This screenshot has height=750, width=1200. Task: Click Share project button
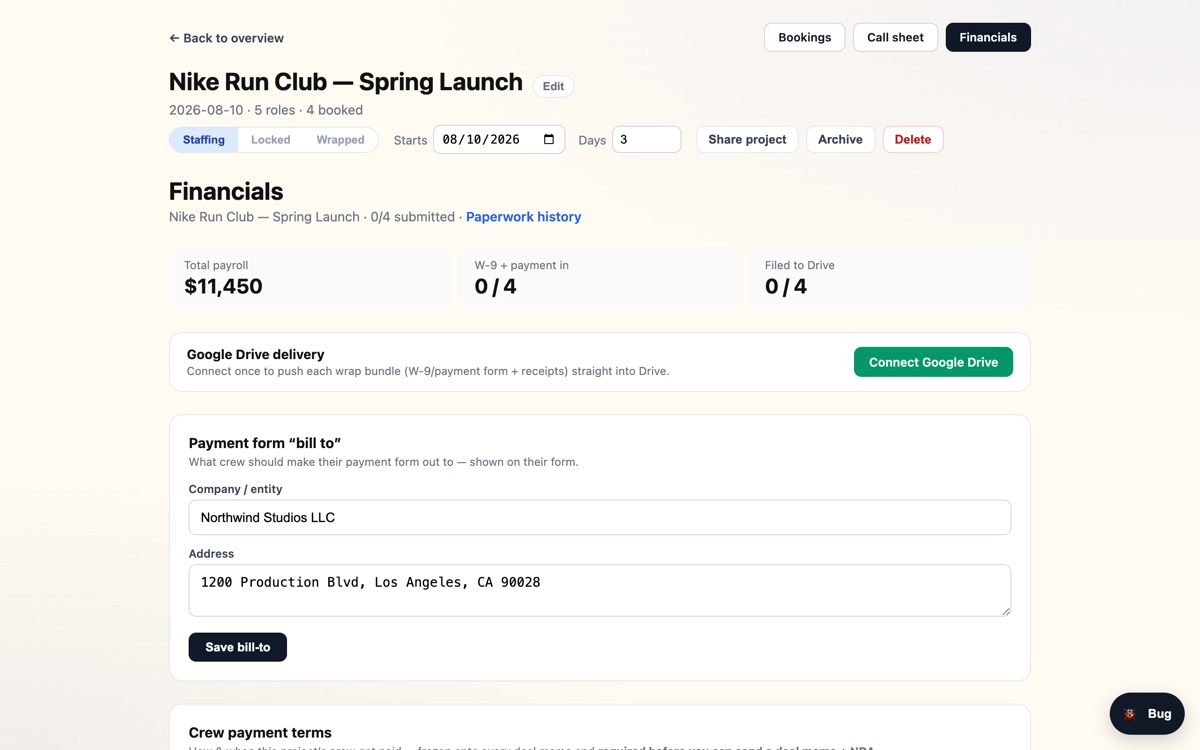point(747,139)
